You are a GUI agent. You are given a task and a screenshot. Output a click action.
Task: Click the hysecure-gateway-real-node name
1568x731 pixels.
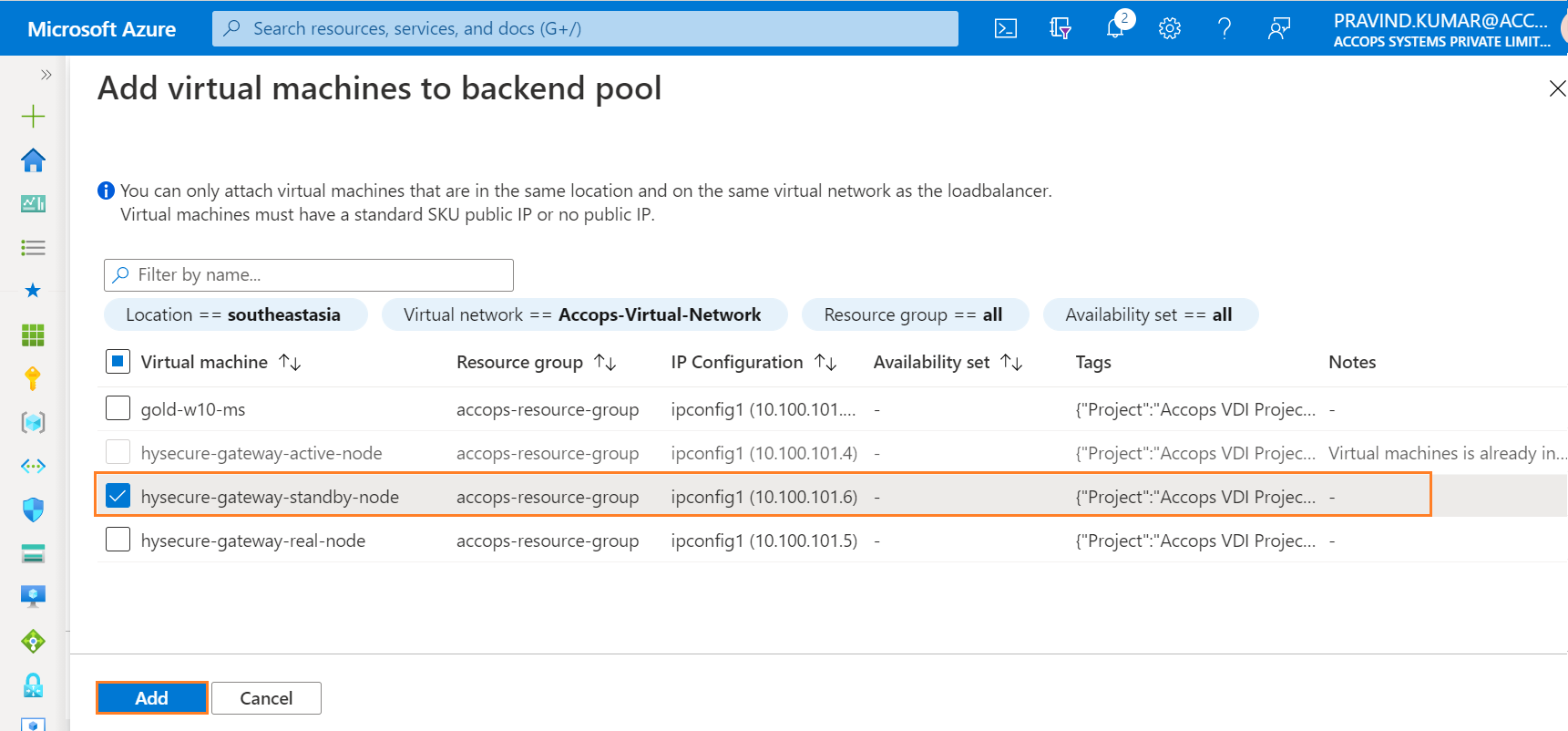click(x=253, y=541)
